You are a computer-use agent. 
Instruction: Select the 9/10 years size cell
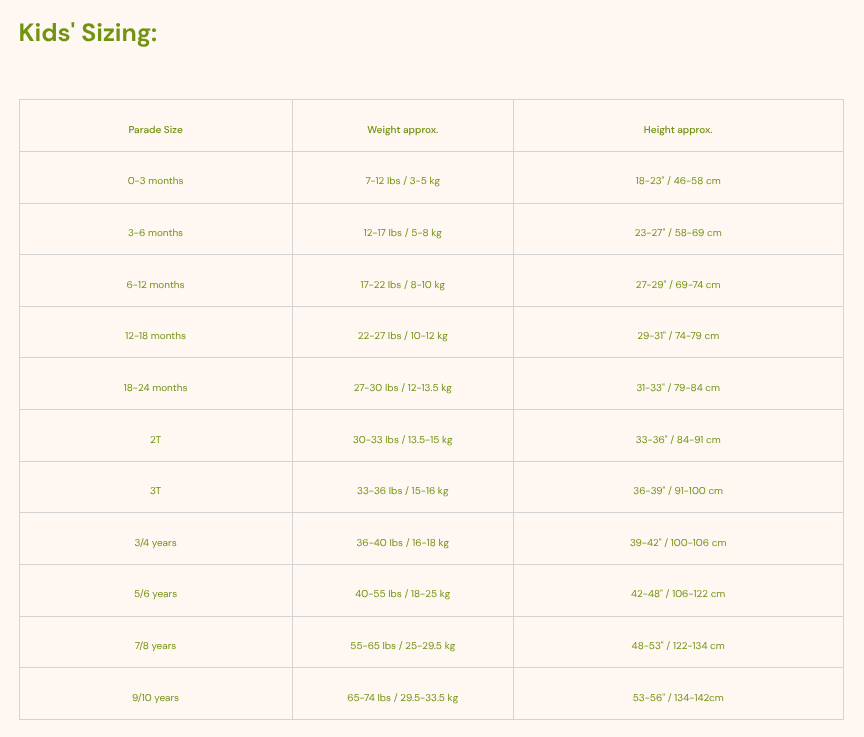click(x=155, y=697)
